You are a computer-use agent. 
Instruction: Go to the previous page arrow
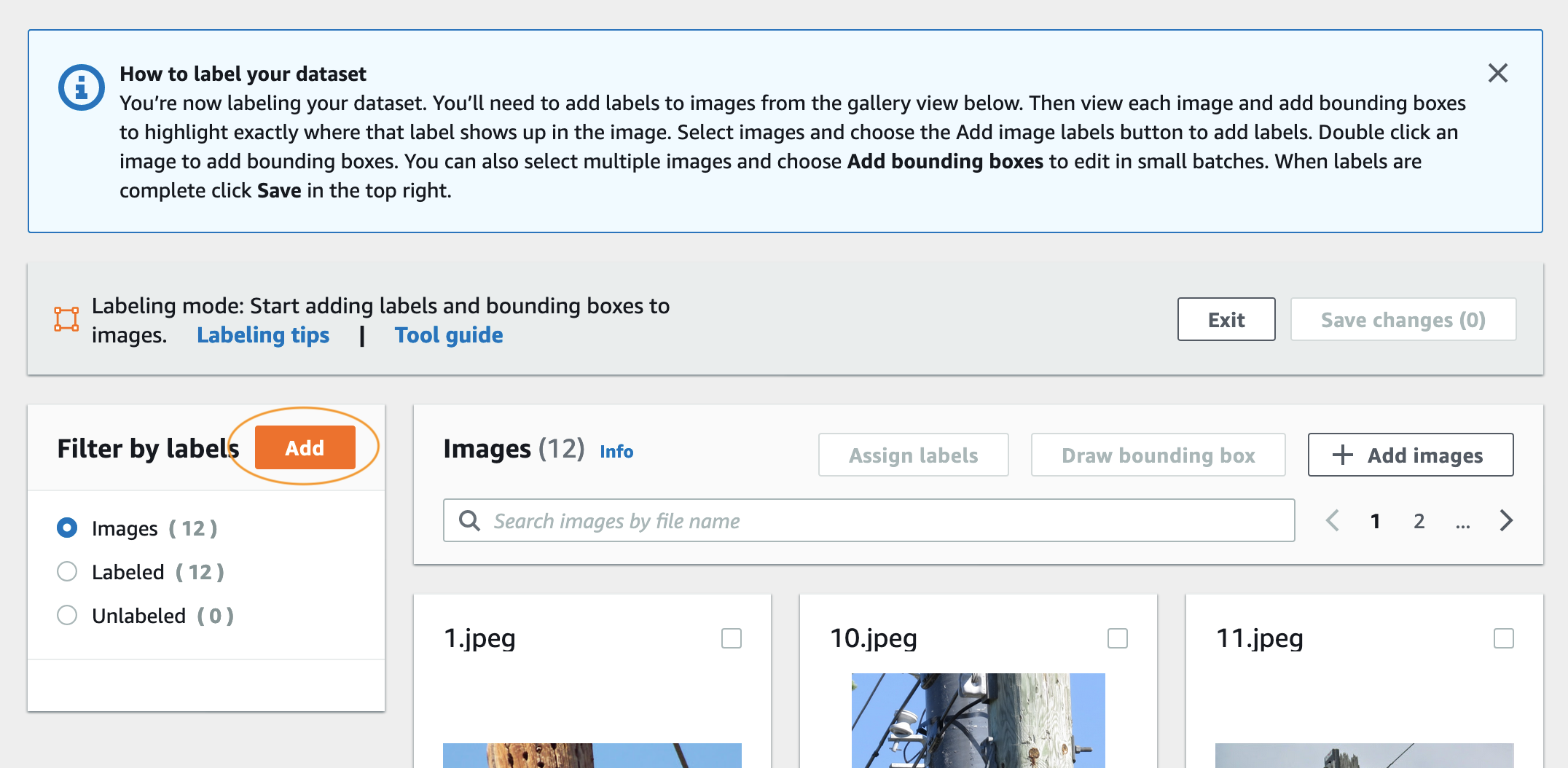tap(1333, 520)
